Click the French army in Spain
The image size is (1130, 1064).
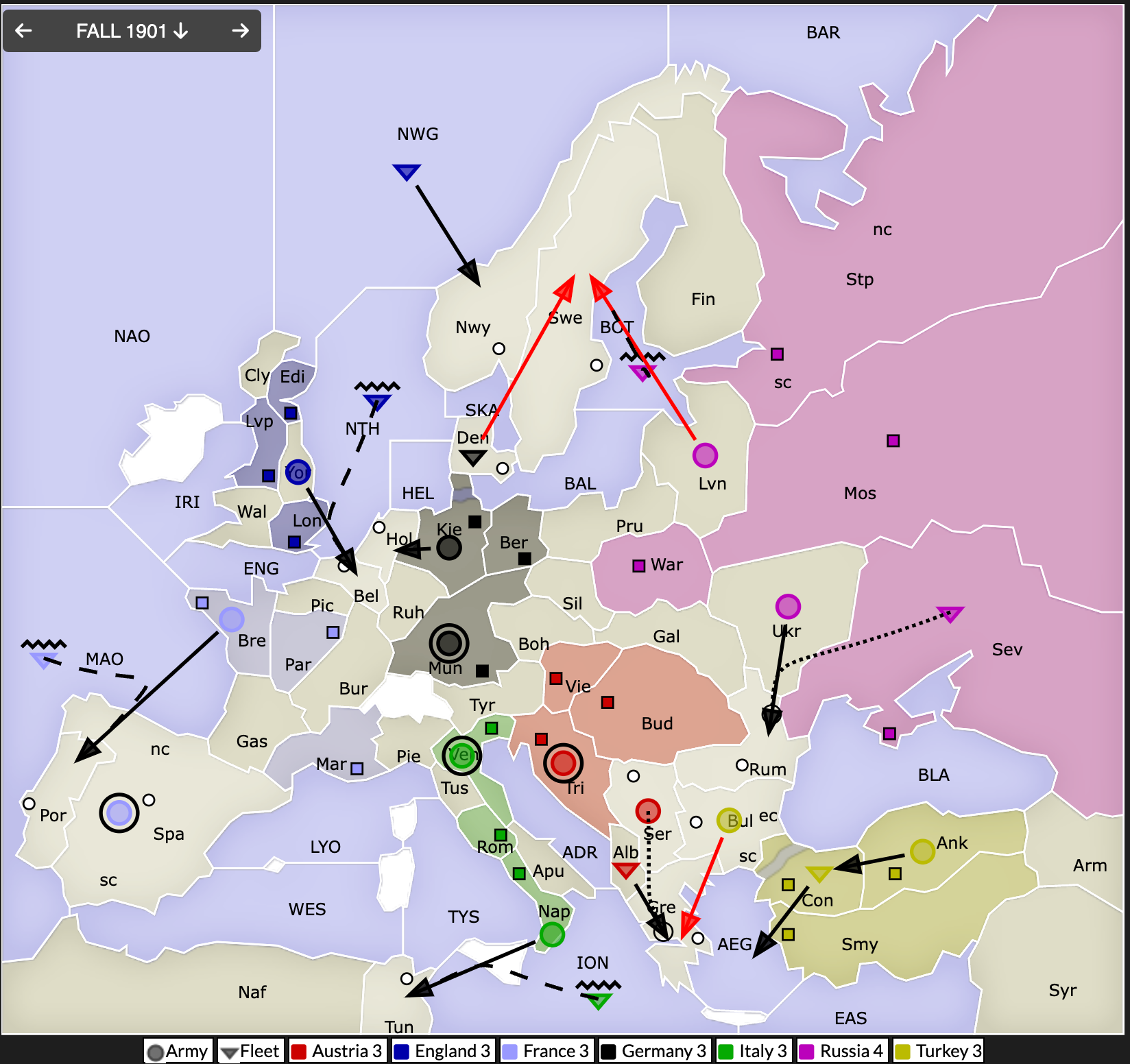point(119,813)
